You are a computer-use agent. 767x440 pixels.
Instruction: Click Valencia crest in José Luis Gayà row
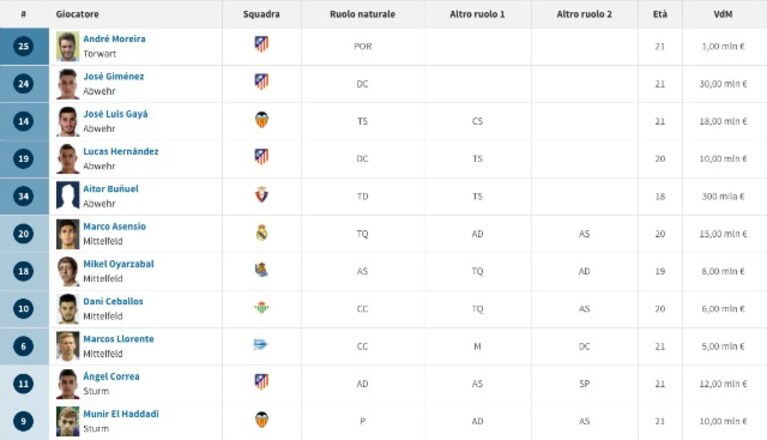click(x=262, y=120)
